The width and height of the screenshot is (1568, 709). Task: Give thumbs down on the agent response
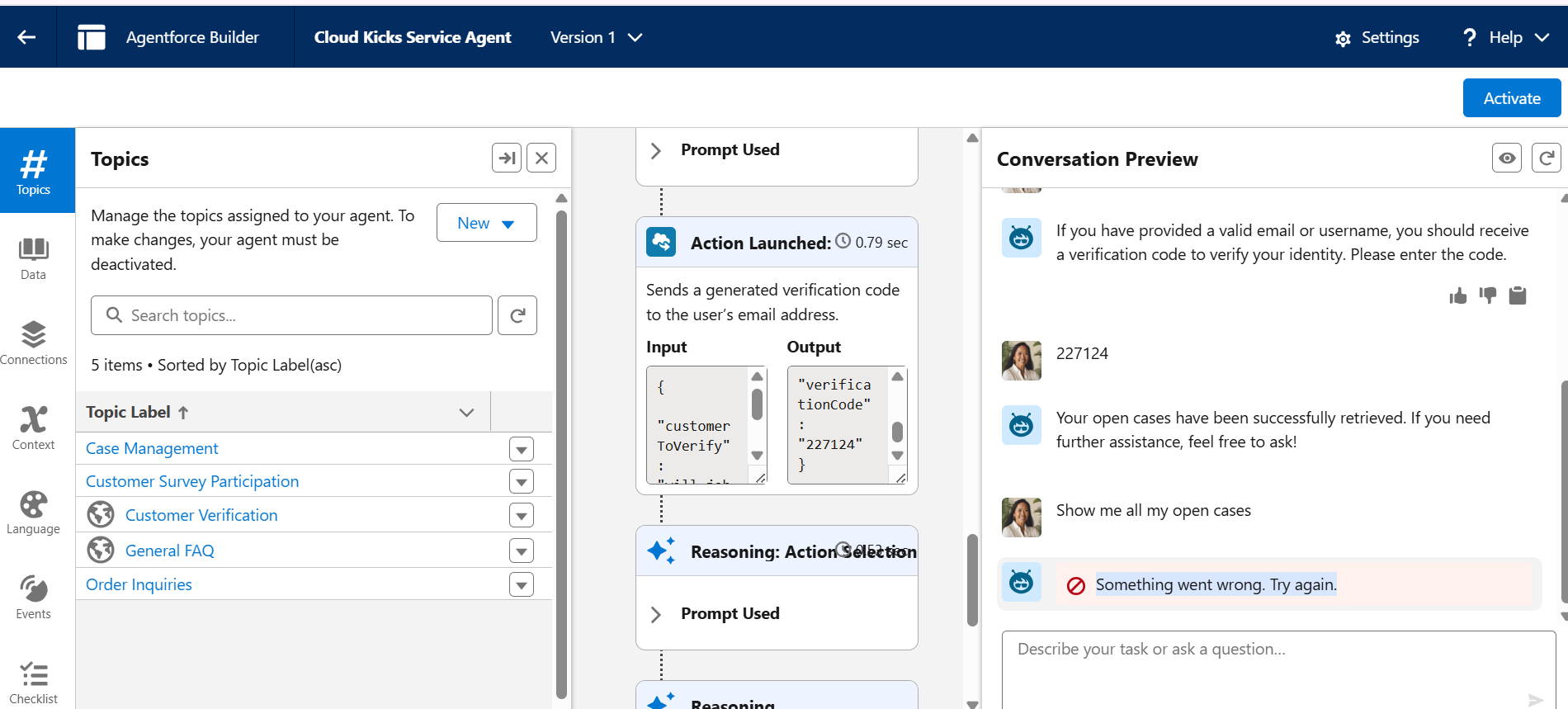point(1488,295)
